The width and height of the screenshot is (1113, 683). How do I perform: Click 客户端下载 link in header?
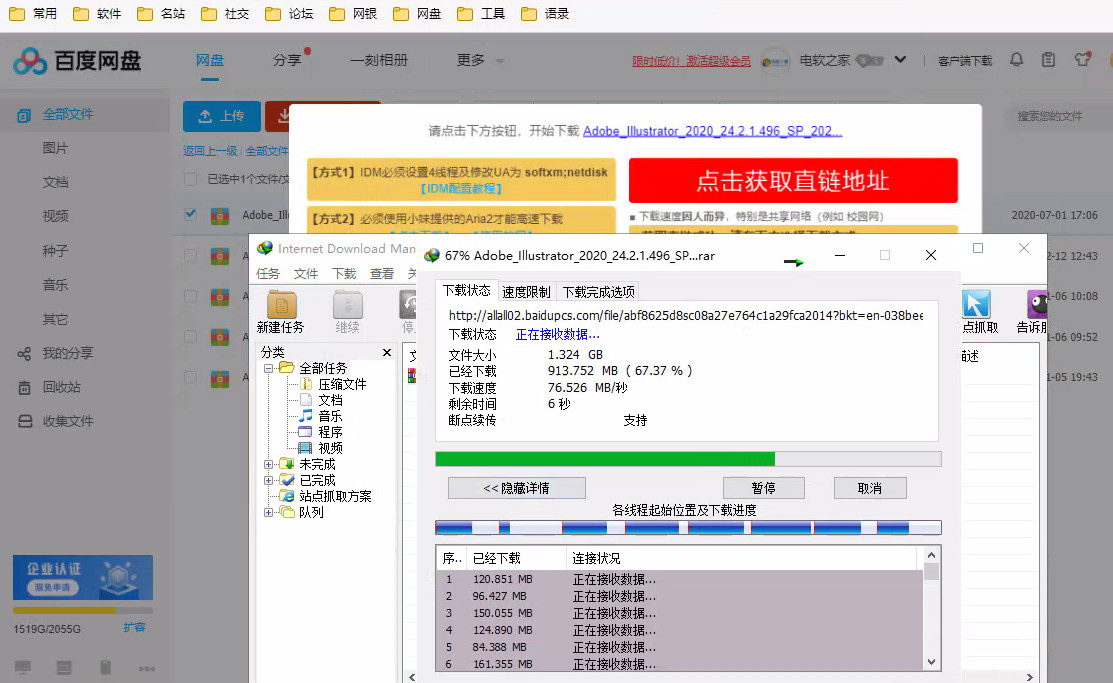click(x=965, y=61)
